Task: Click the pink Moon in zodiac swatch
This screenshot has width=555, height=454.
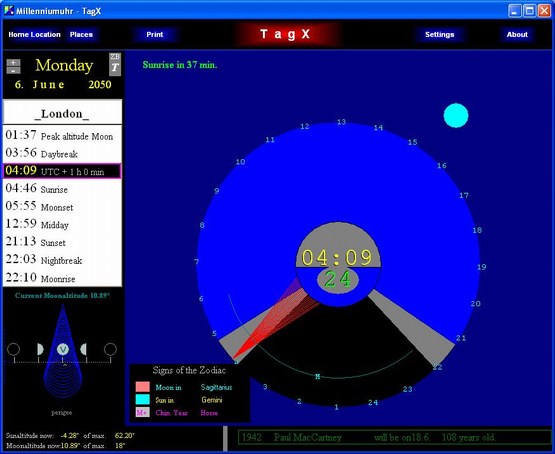Action: [143, 386]
